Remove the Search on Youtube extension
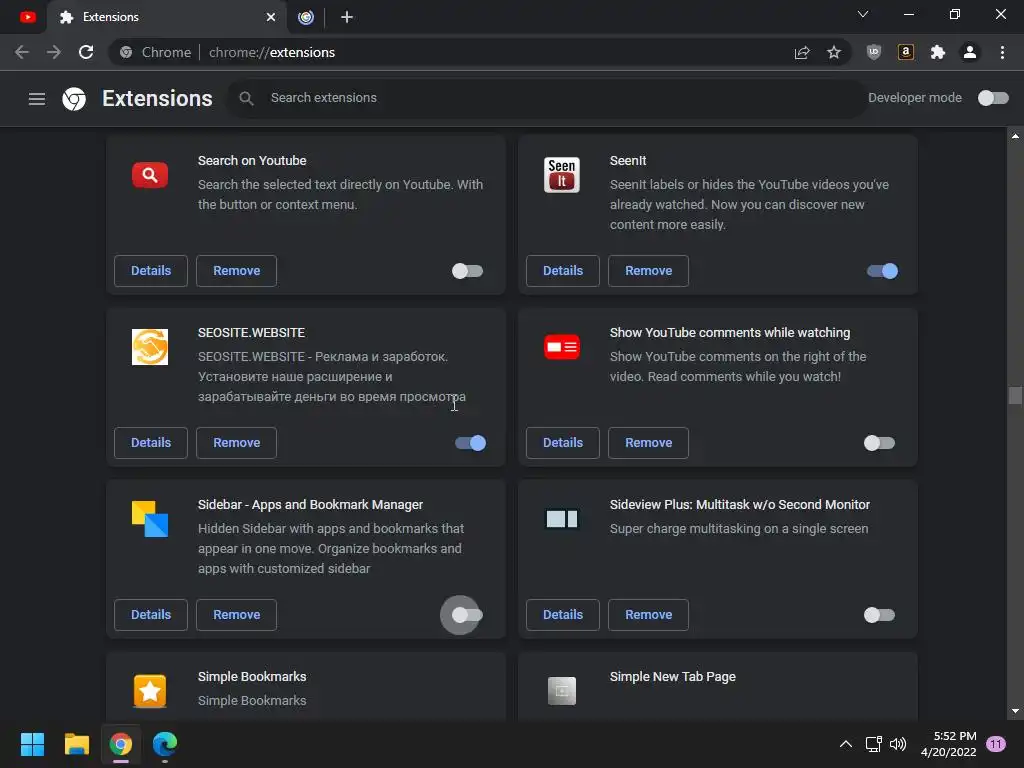 pos(236,271)
